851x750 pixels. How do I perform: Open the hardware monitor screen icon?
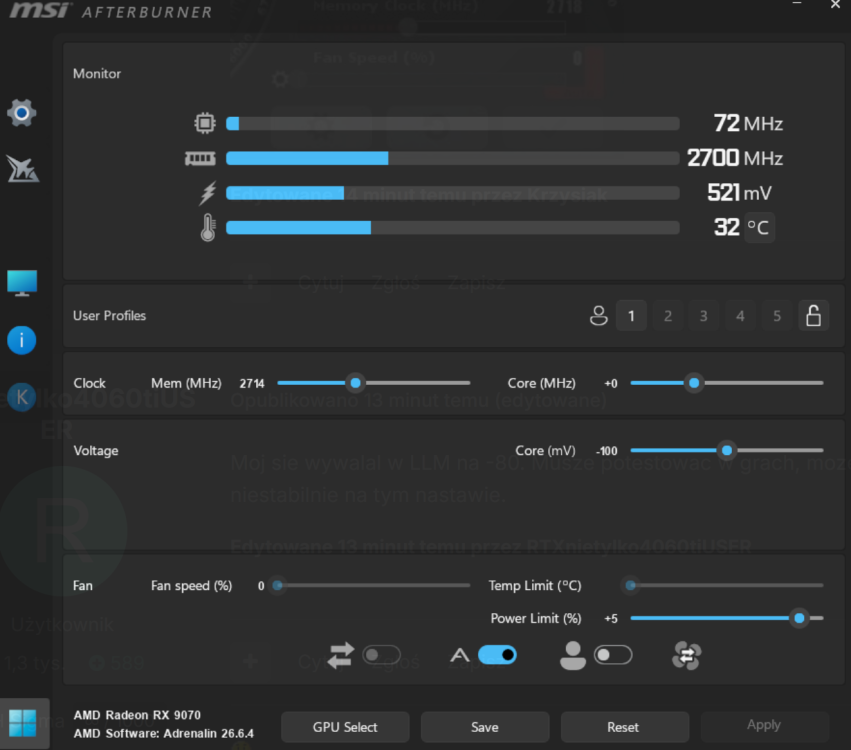point(22,283)
